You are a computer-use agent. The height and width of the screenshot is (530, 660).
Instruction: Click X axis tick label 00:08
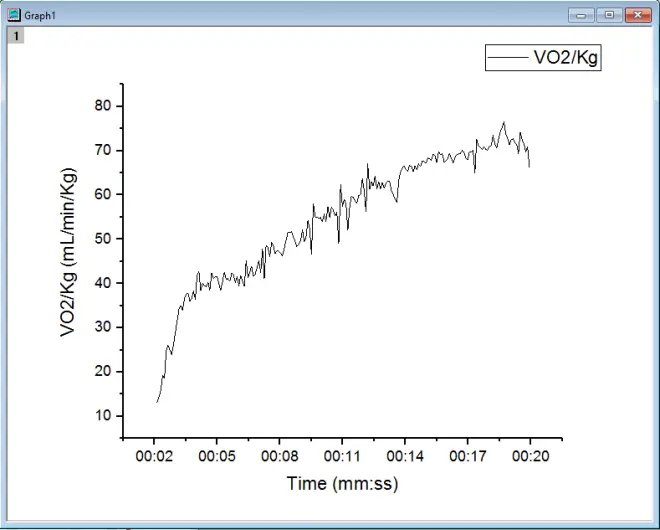coord(279,456)
